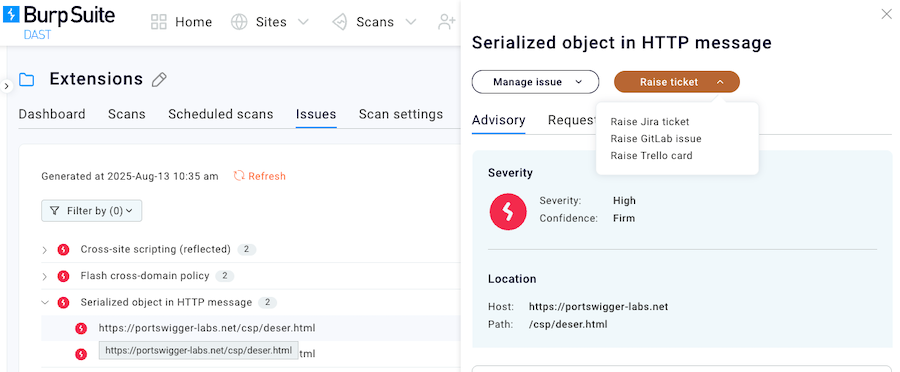Open the Scans dropdown chevron
The image size is (900, 372).
[410, 22]
